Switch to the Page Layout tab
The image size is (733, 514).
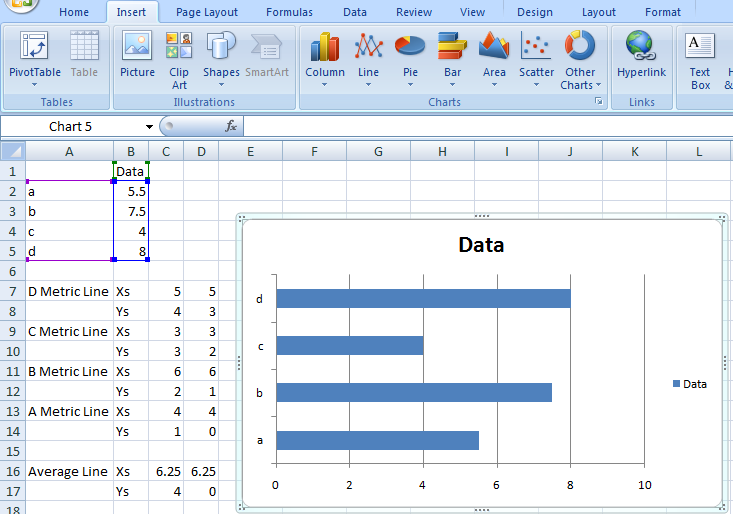tap(207, 12)
